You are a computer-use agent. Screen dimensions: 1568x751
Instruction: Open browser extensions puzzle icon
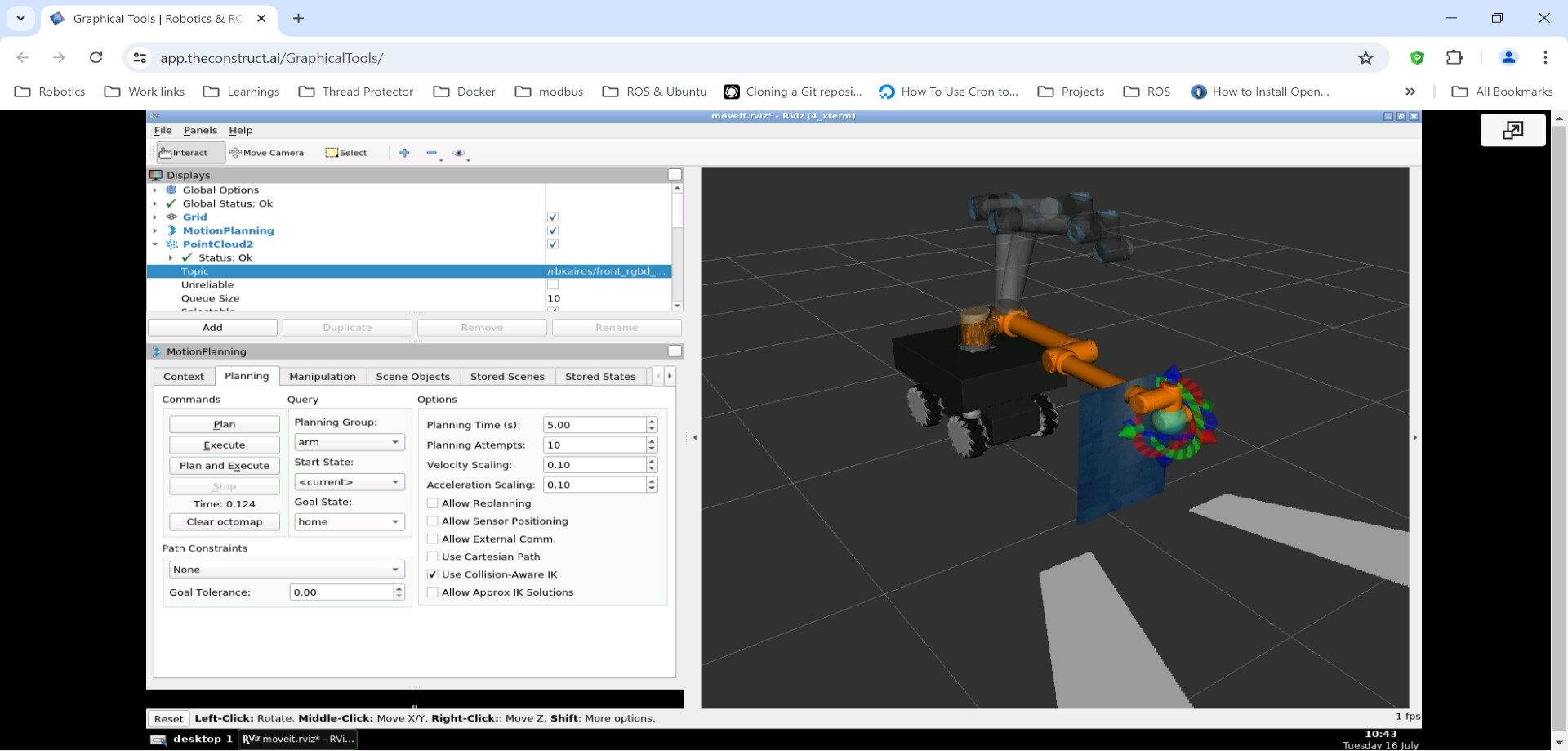(x=1454, y=58)
